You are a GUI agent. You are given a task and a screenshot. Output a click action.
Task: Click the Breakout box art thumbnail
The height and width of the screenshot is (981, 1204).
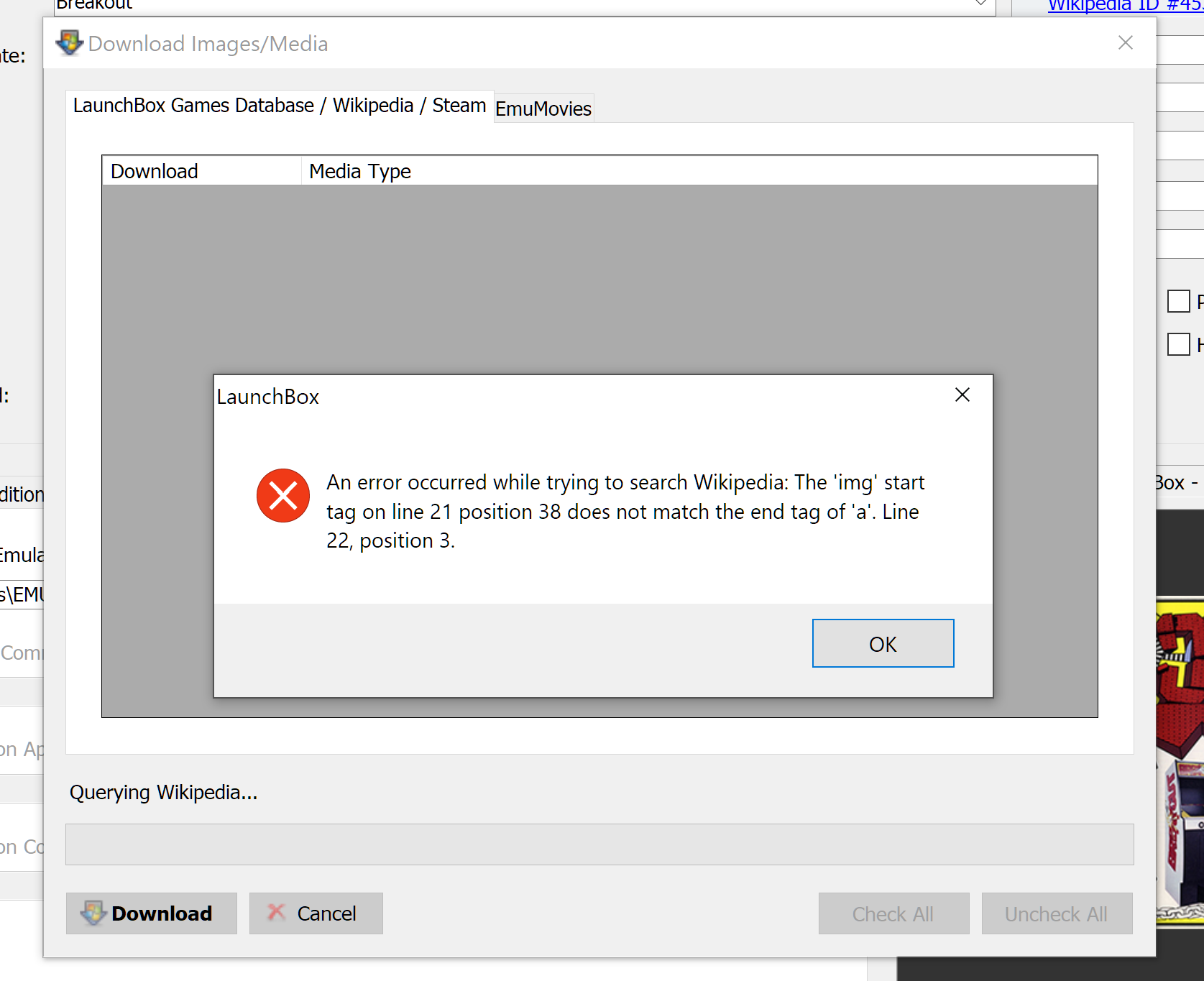tap(1180, 762)
